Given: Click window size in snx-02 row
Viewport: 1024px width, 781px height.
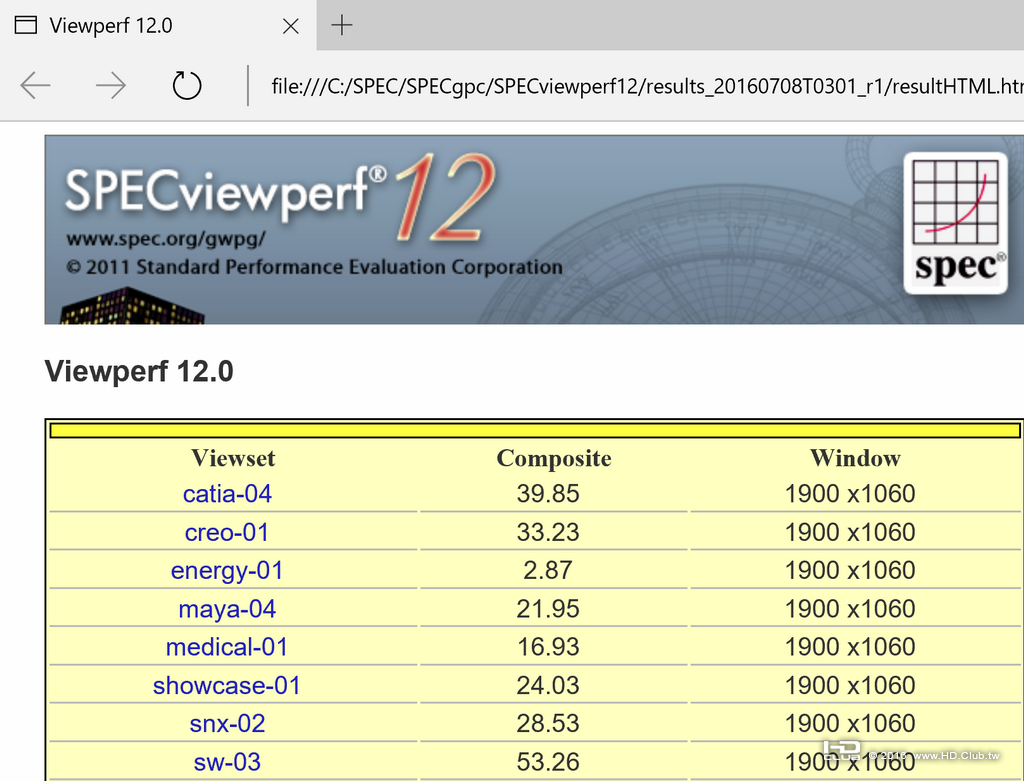Looking at the screenshot, I should (850, 724).
